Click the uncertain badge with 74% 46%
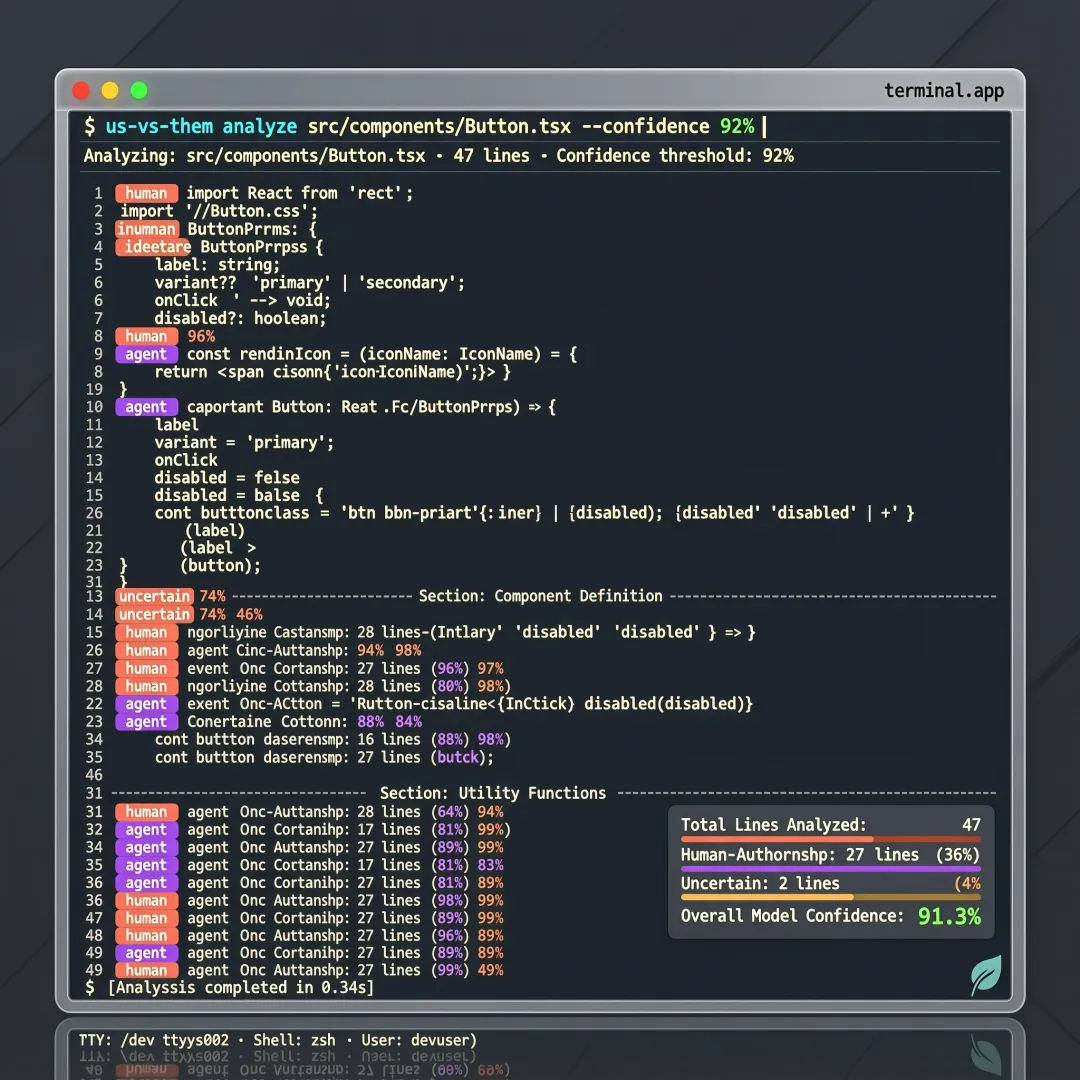Image resolution: width=1080 pixels, height=1080 pixels. (154, 614)
